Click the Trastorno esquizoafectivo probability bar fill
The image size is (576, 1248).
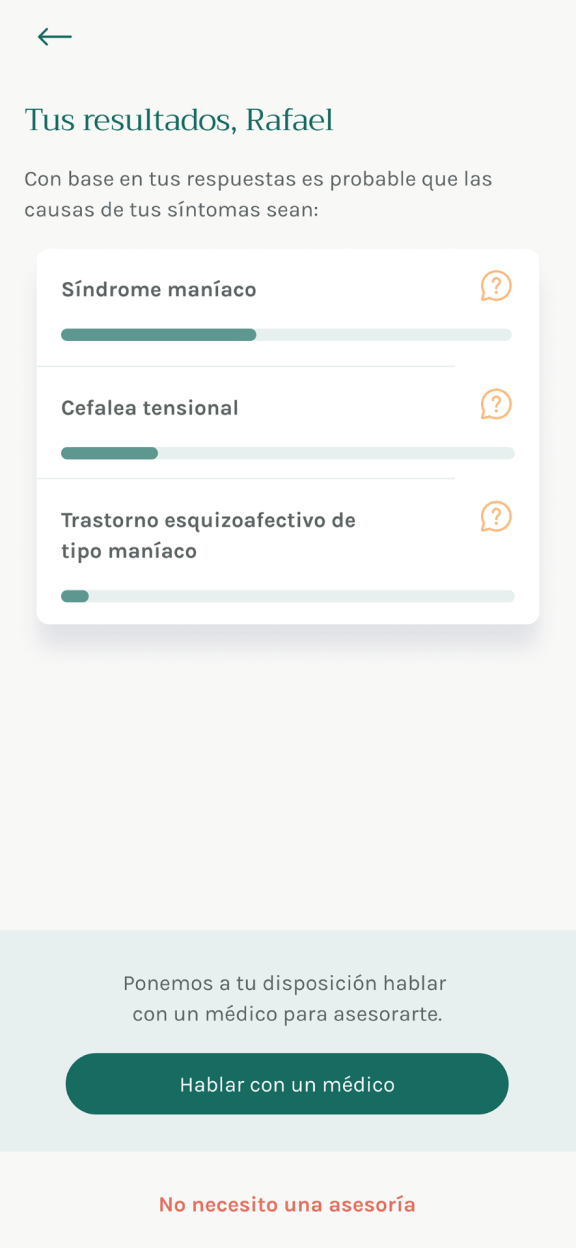pos(75,596)
